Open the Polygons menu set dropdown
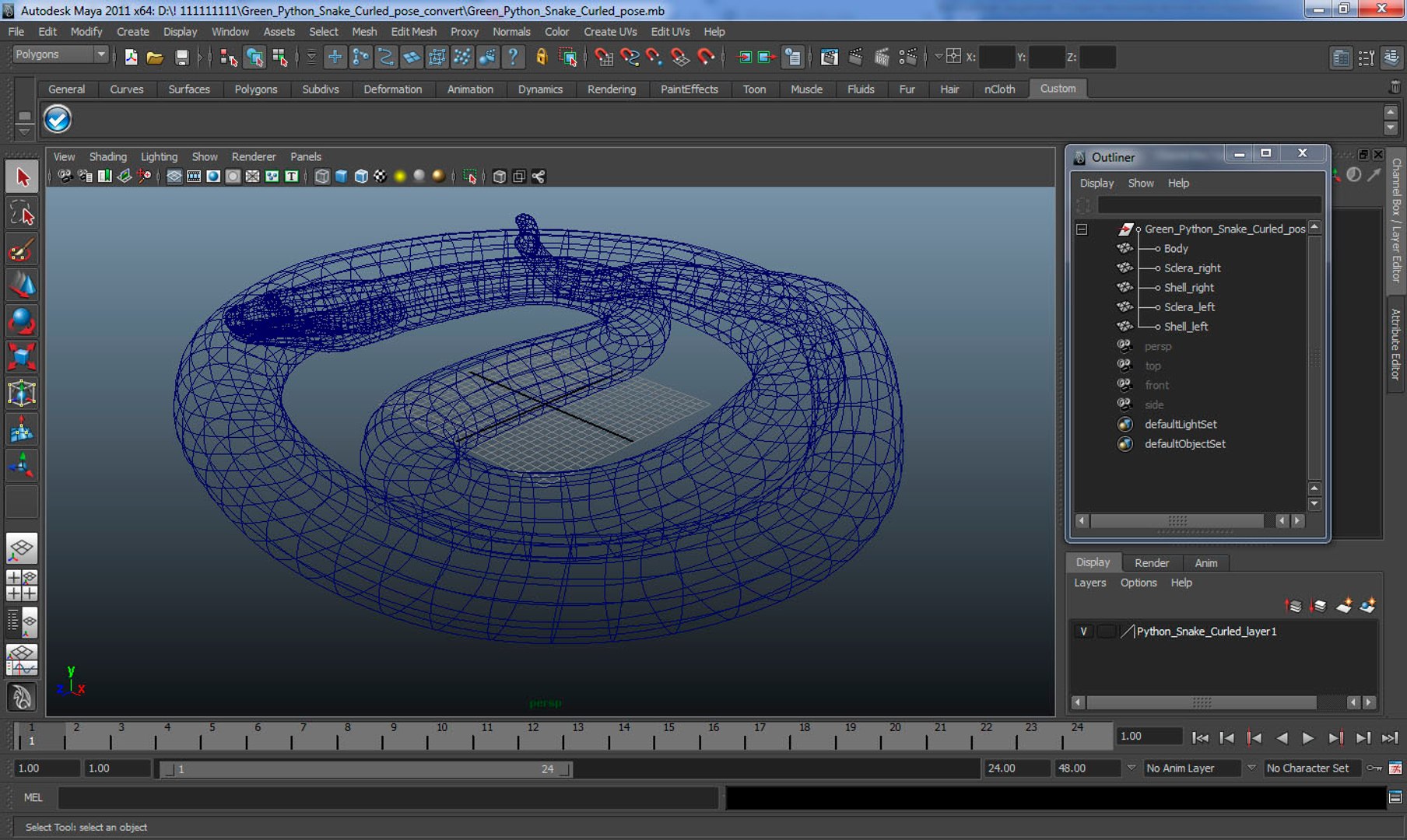 coord(60,54)
